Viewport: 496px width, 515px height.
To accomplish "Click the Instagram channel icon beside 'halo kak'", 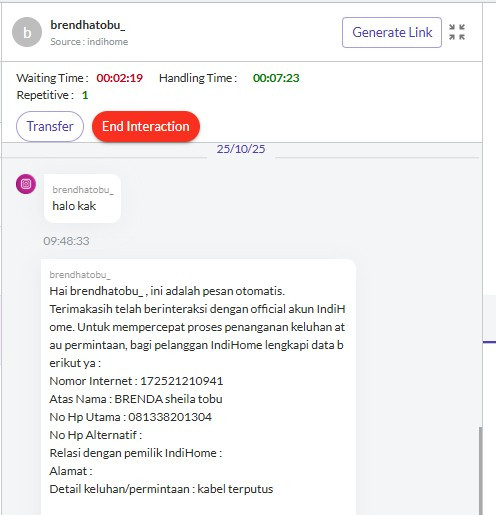I will click(26, 184).
